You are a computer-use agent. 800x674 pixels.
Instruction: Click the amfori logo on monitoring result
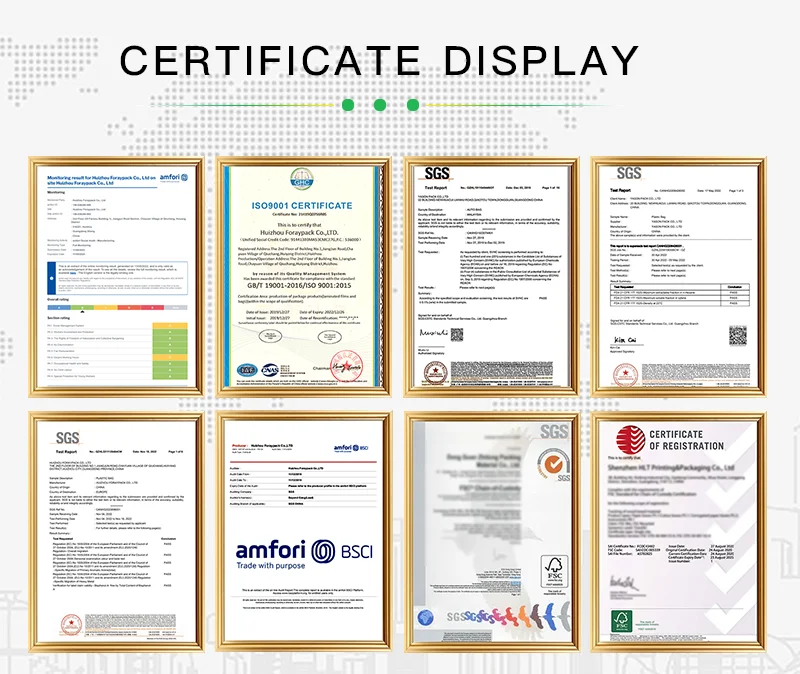(x=174, y=178)
